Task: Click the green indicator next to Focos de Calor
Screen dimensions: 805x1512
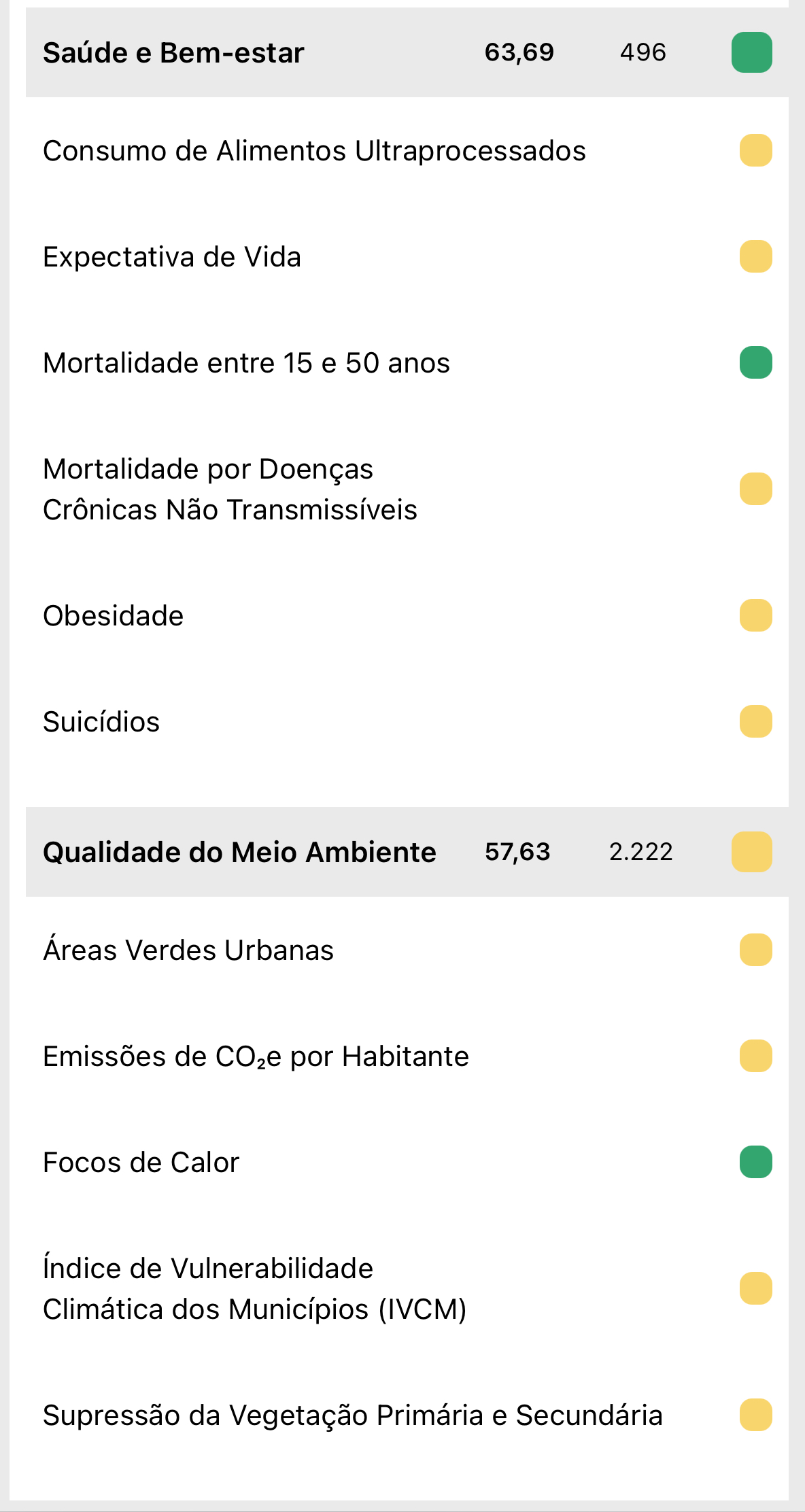Action: point(755,1162)
